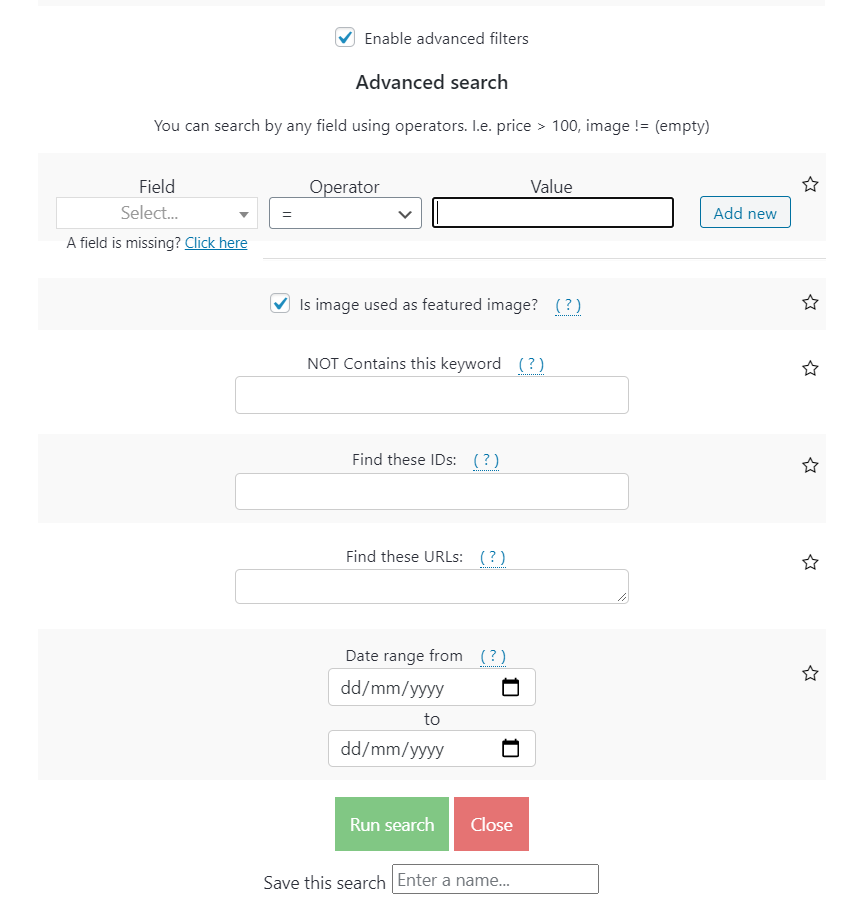858x906 pixels.
Task: Star the Find these URLs filter
Action: coord(810,562)
